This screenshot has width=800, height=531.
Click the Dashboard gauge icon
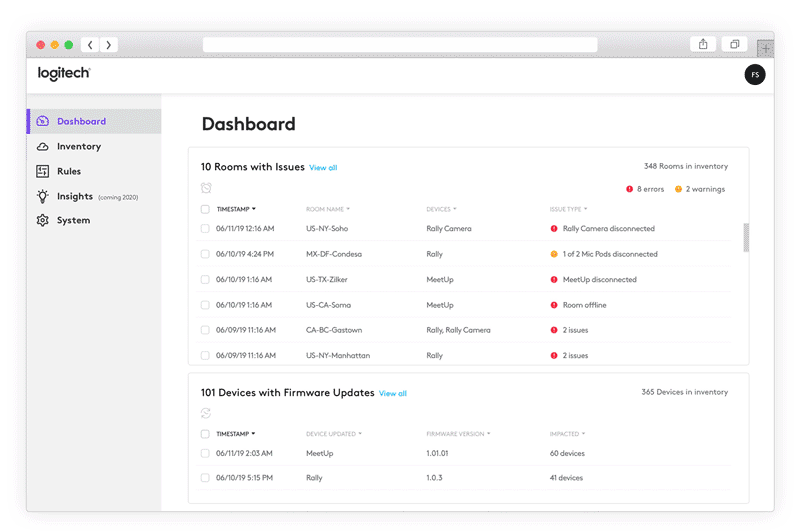[43, 121]
